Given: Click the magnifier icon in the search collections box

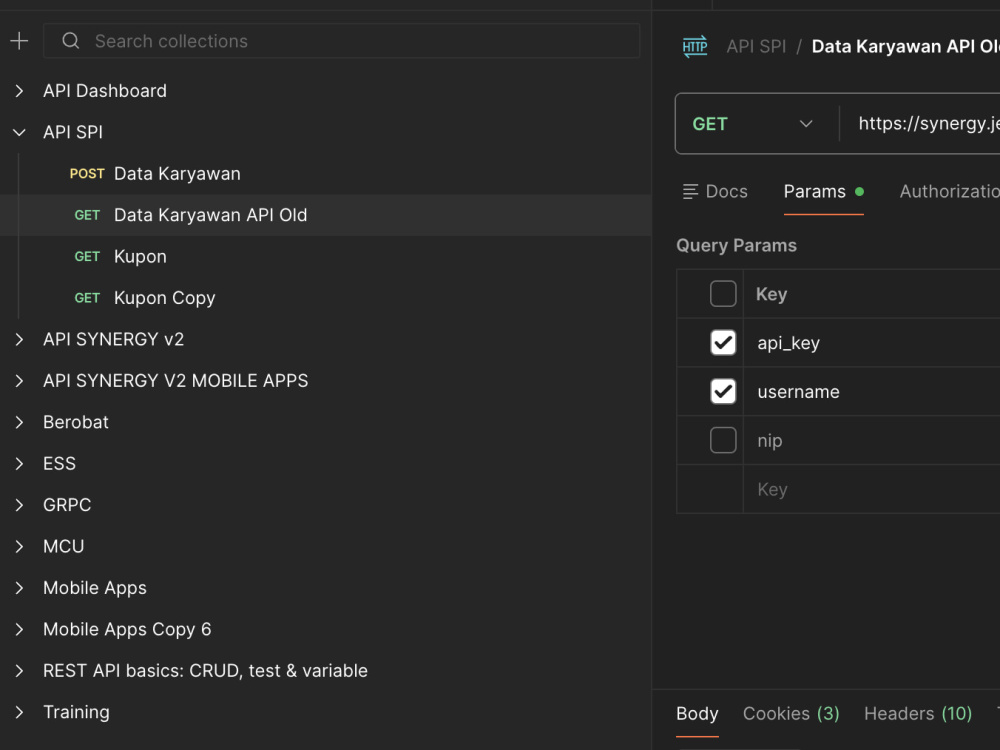Looking at the screenshot, I should click(x=71, y=41).
